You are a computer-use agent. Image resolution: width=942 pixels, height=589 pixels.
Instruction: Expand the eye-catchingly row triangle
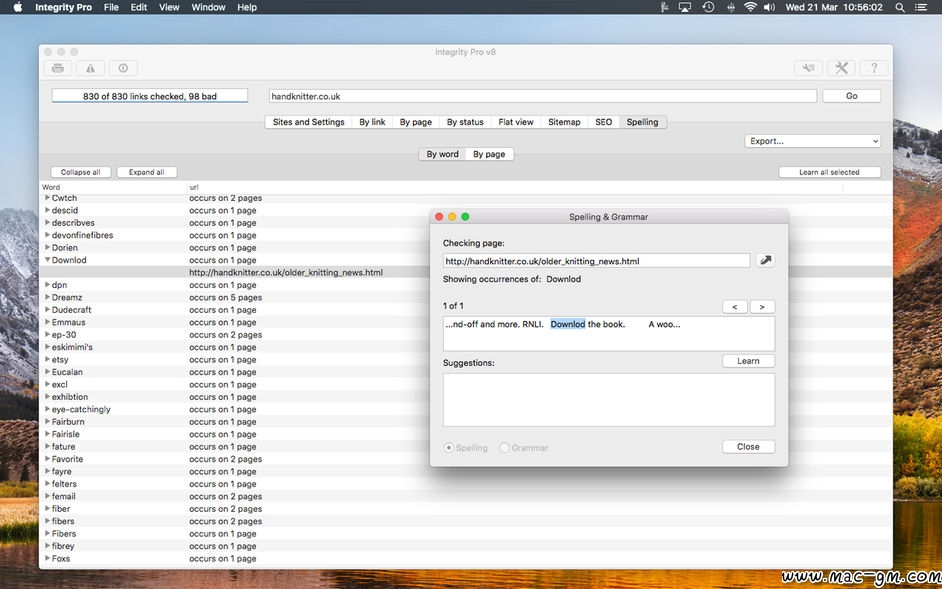coord(47,409)
